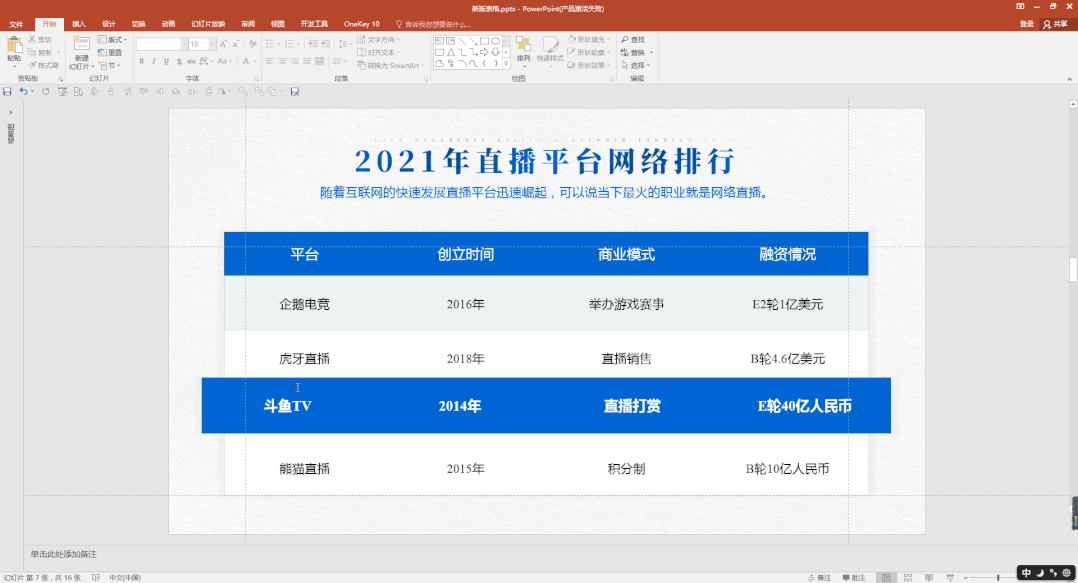The image size is (1078, 583).
Task: Collapse the ribbon with the chevron
Action: coord(1070,79)
